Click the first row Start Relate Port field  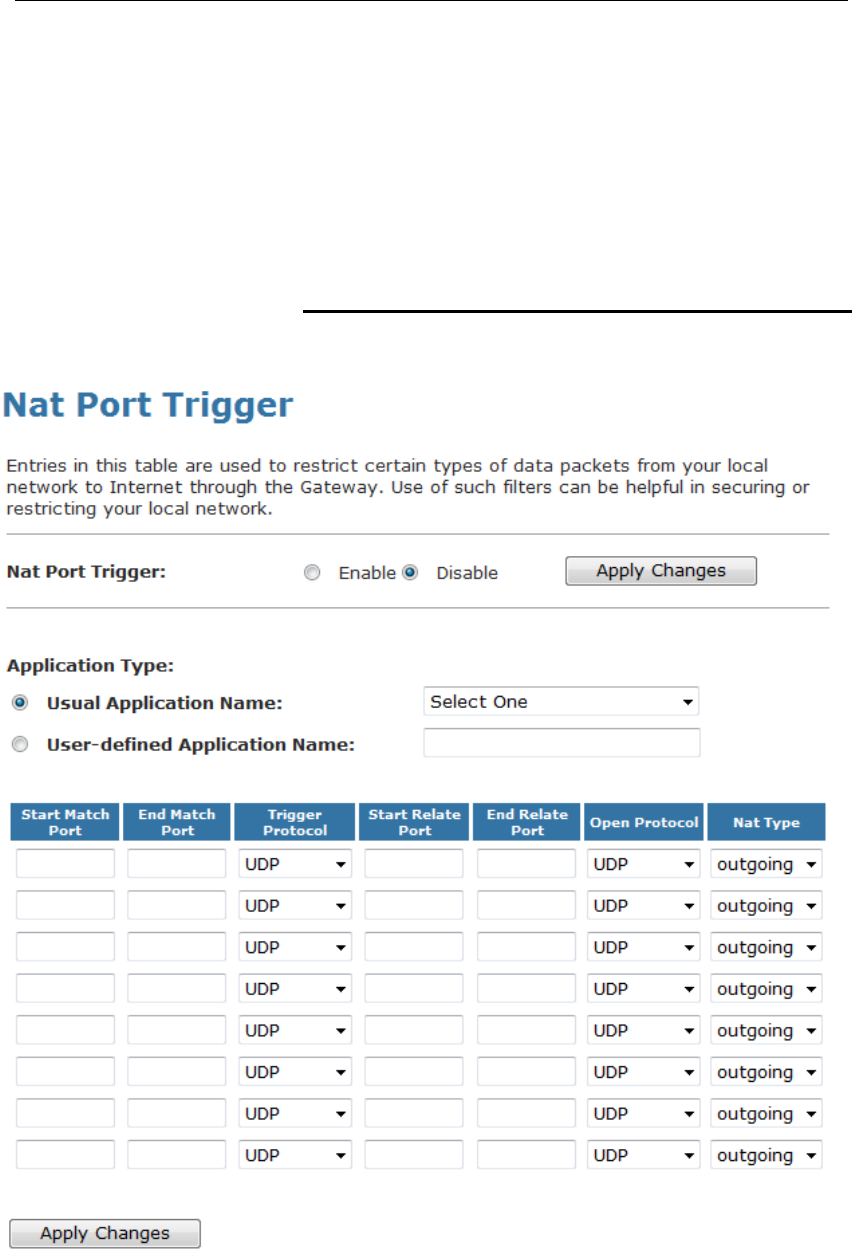(x=414, y=864)
